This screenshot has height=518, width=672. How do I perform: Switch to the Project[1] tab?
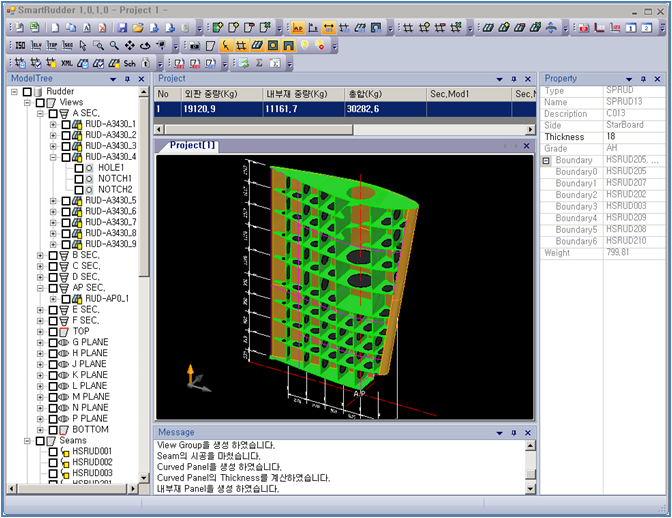tap(192, 146)
